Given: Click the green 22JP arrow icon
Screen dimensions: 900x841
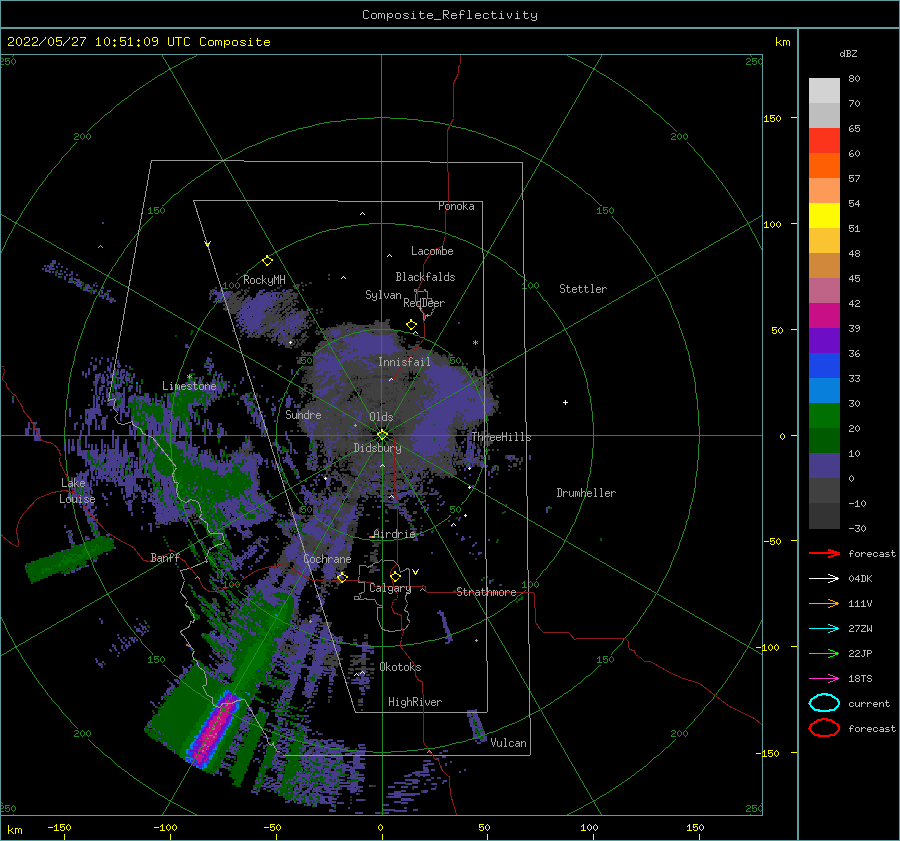Looking at the screenshot, I should (x=824, y=653).
